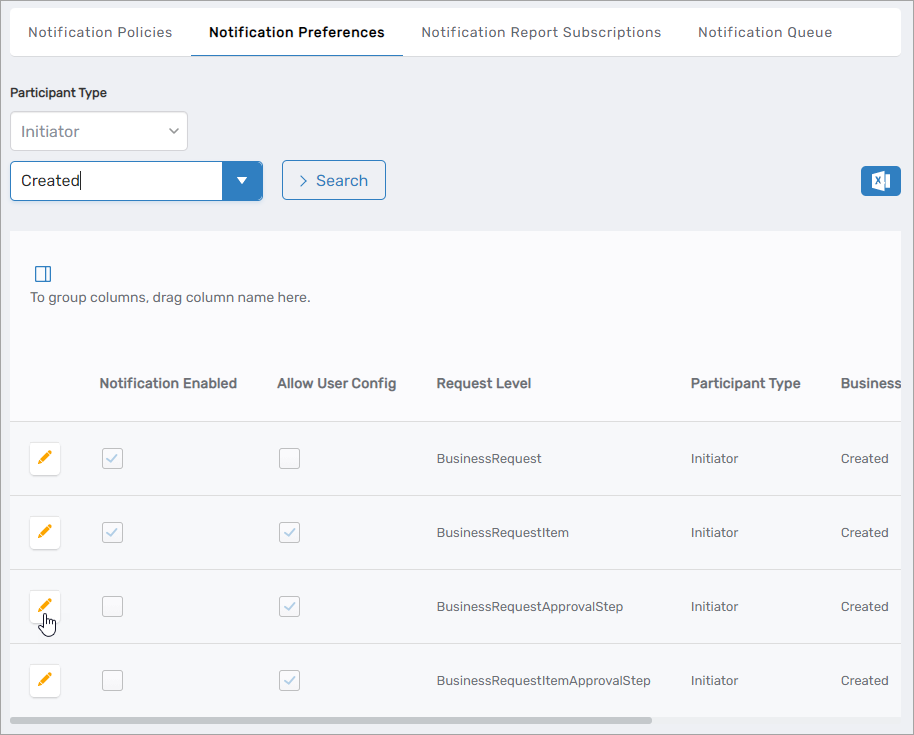
Task: Go to the Notification Queue tab
Action: pos(765,32)
